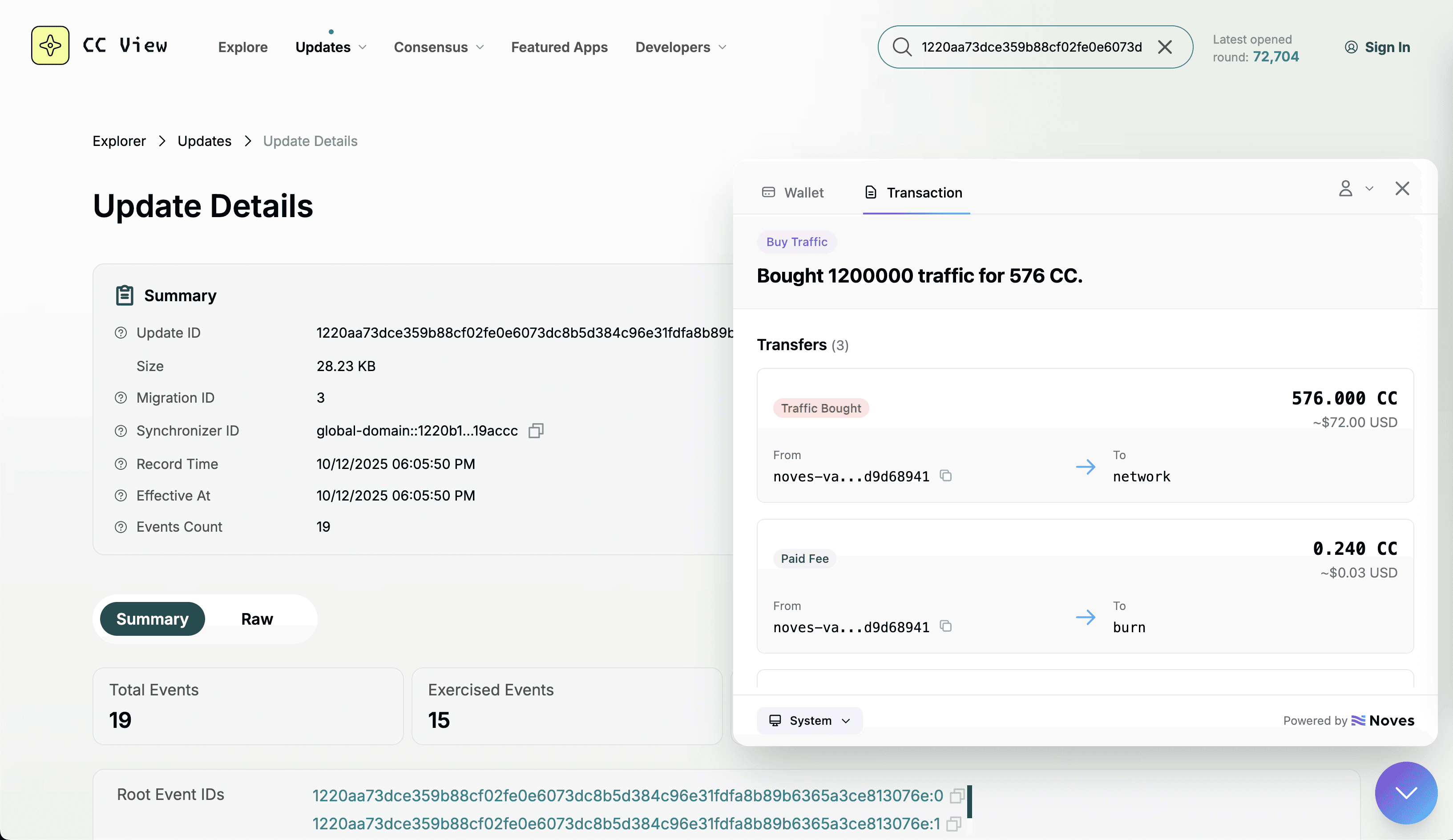Switch view to Raw
This screenshot has height=840, width=1453.
[x=257, y=619]
